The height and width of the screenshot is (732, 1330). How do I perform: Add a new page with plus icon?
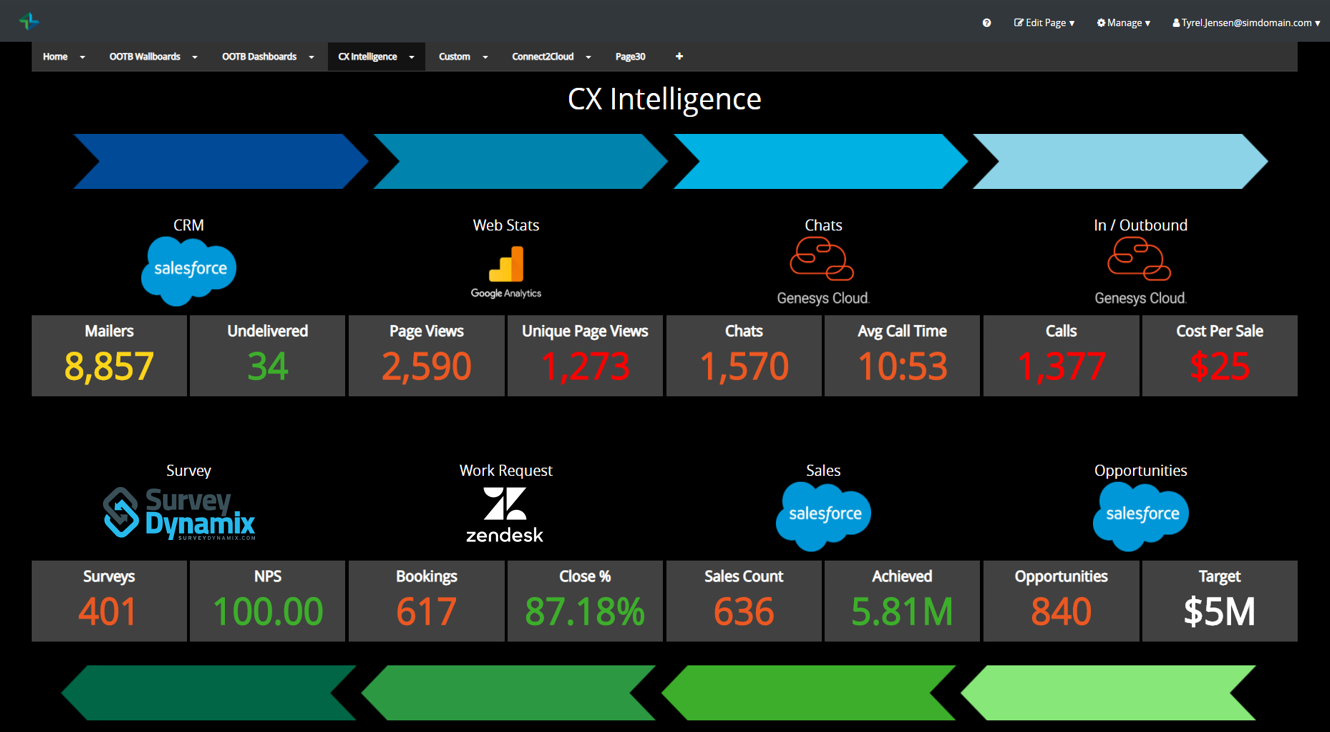coord(679,57)
